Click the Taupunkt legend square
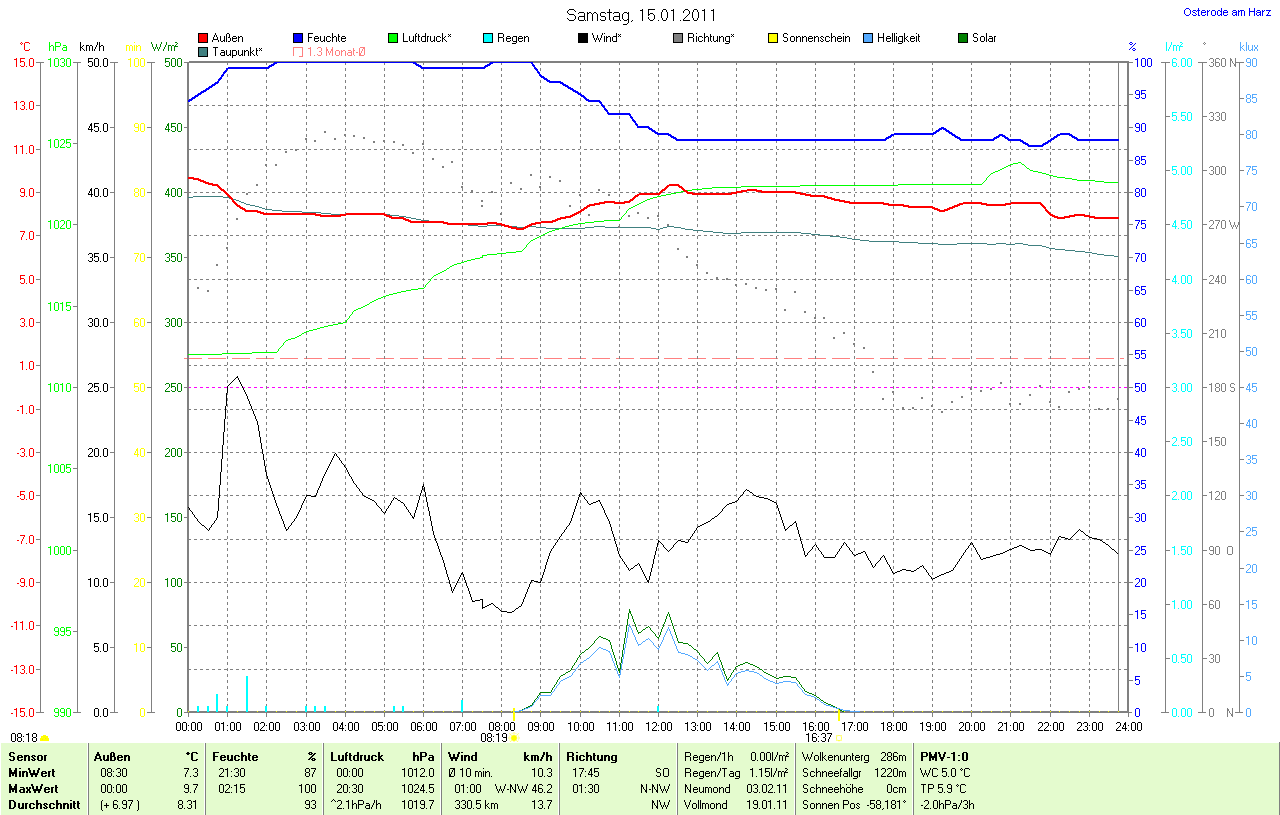The width and height of the screenshot is (1280, 815). pos(204,51)
